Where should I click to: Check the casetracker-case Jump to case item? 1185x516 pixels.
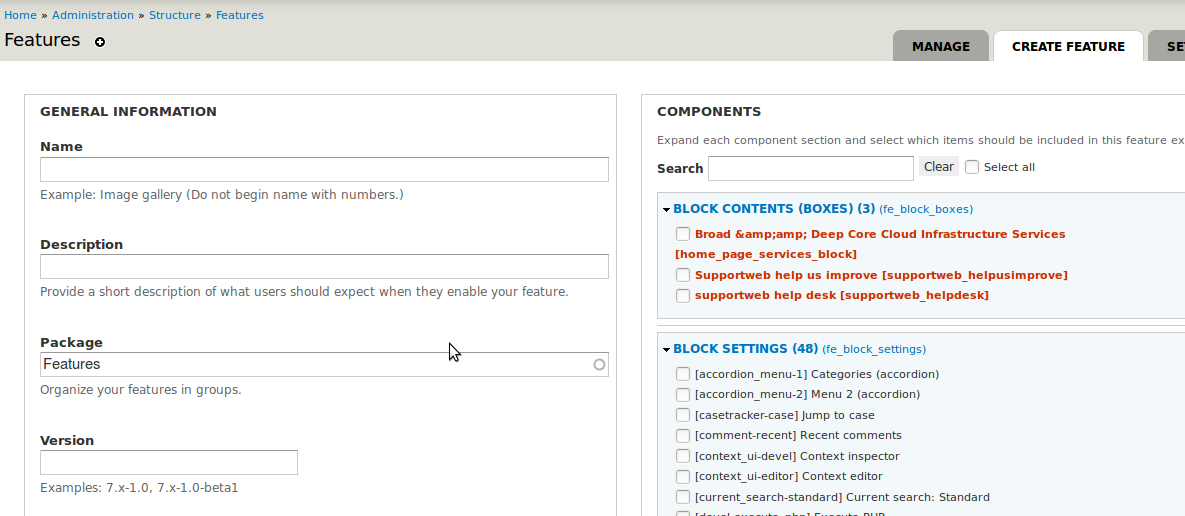pyautogui.click(x=683, y=415)
